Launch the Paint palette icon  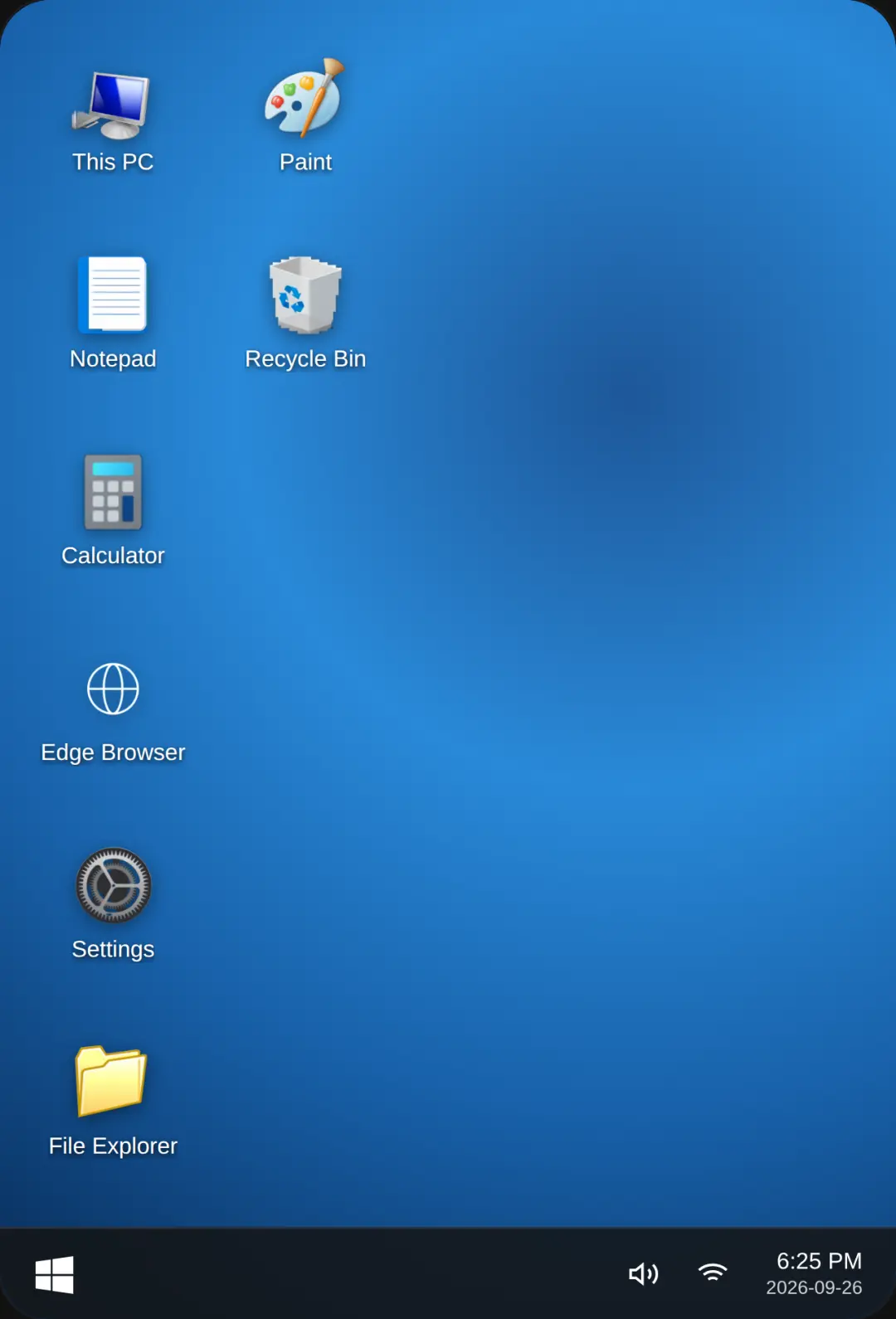(x=304, y=98)
